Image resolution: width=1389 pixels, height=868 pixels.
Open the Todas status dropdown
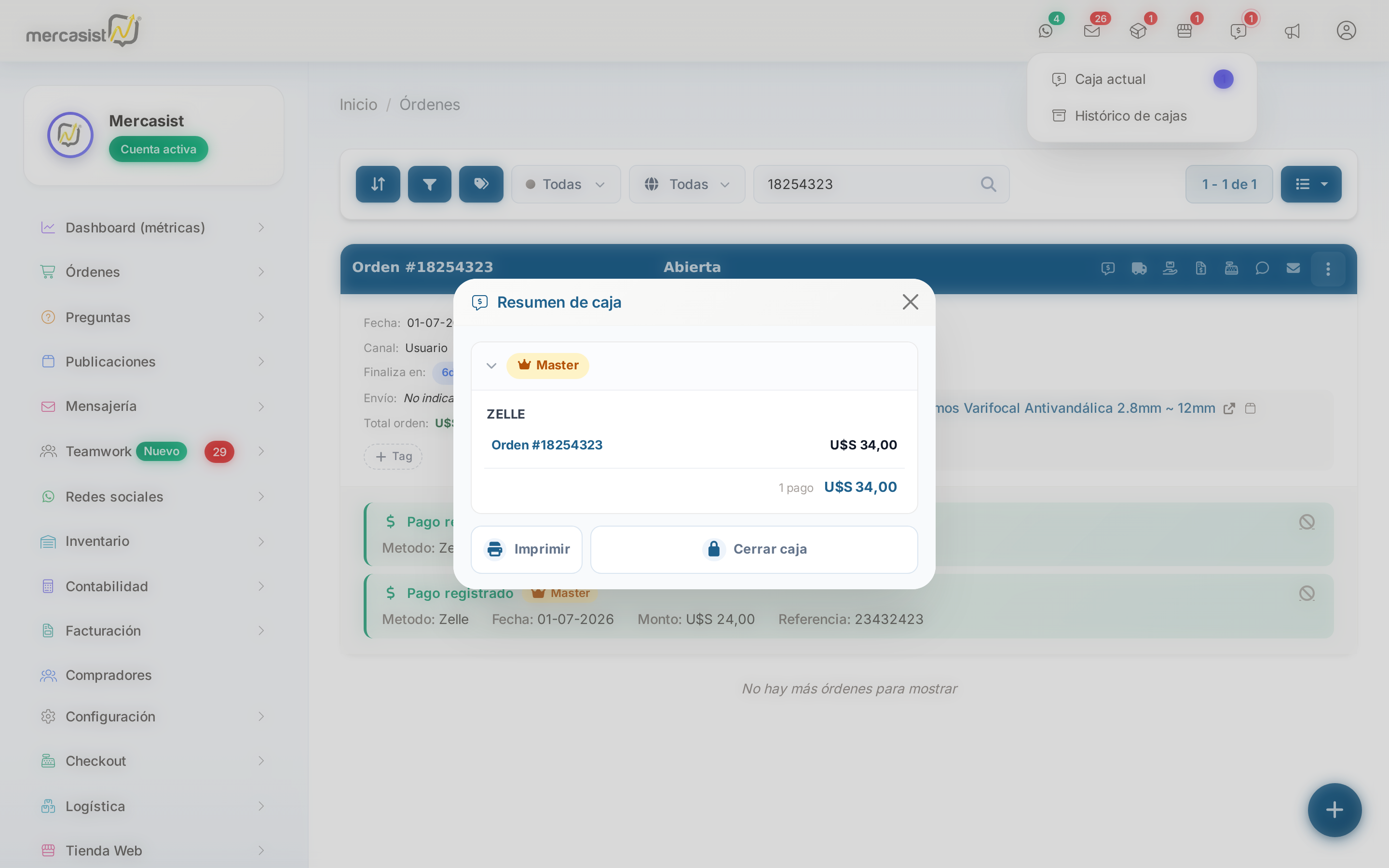point(566,184)
